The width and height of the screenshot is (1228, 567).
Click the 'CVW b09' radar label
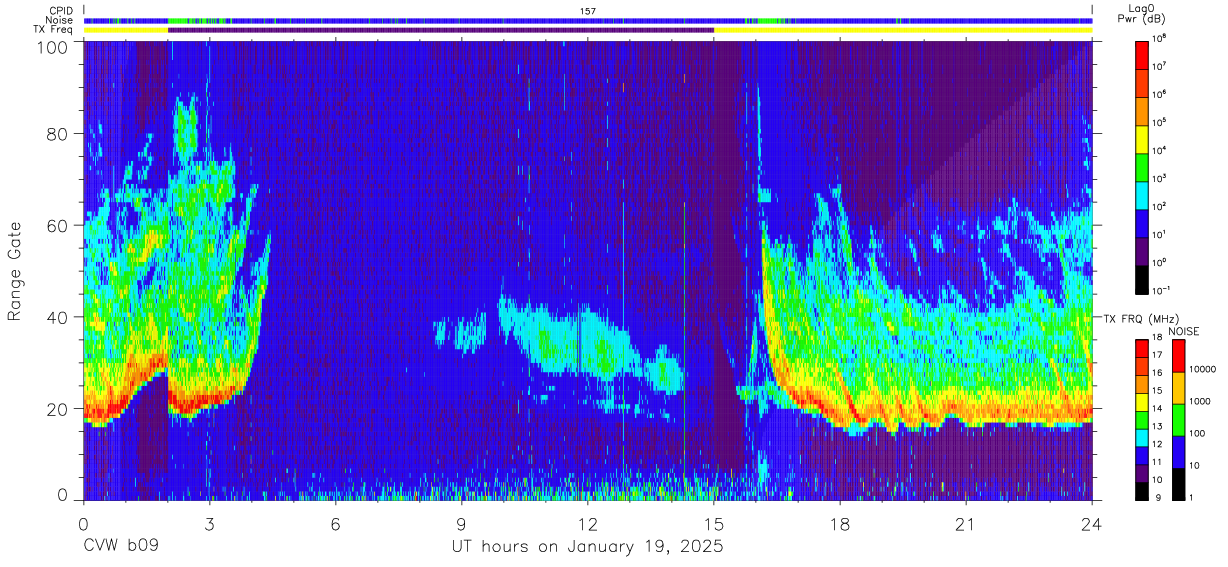[x=121, y=547]
